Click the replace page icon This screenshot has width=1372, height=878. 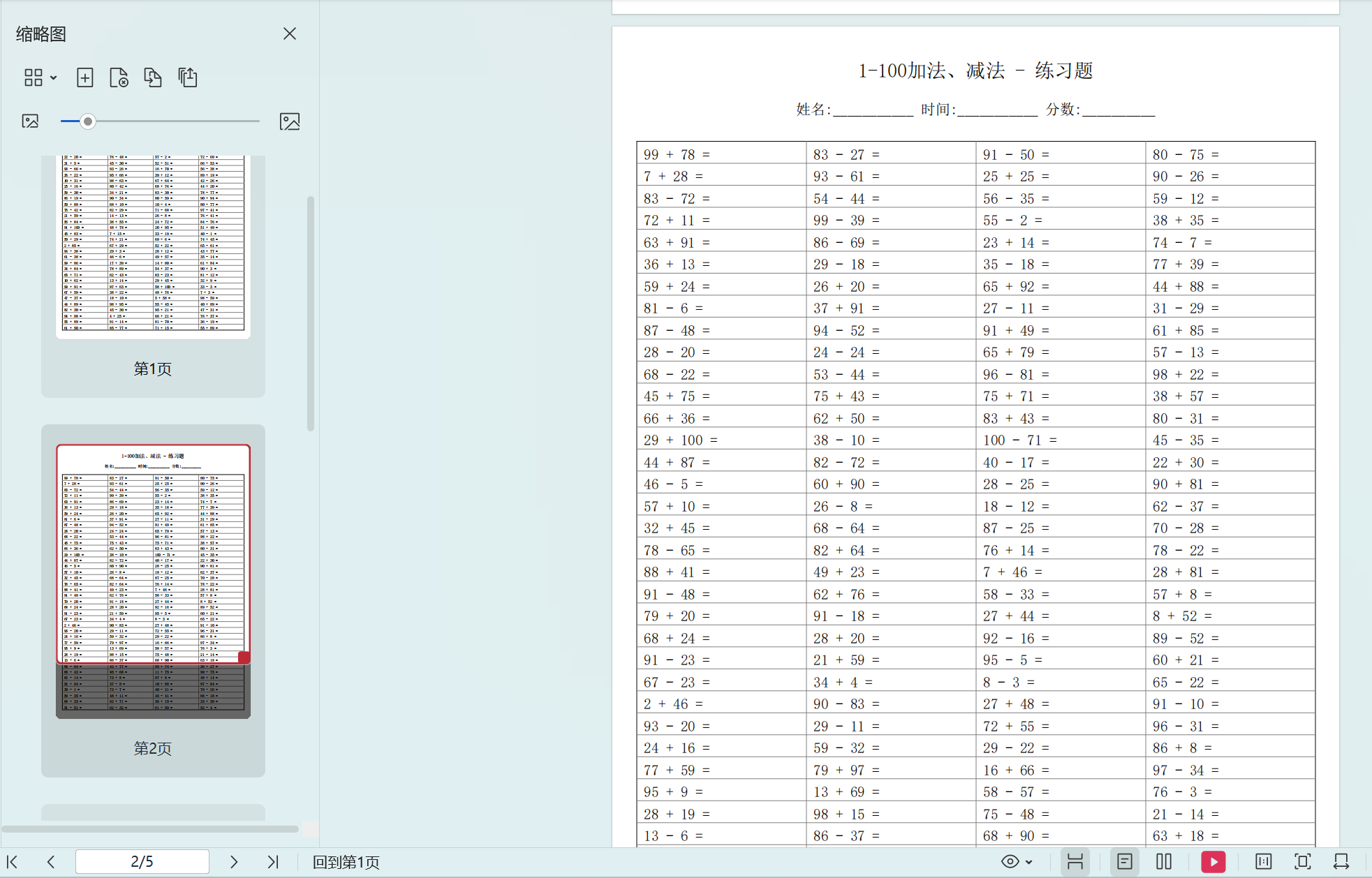(152, 77)
